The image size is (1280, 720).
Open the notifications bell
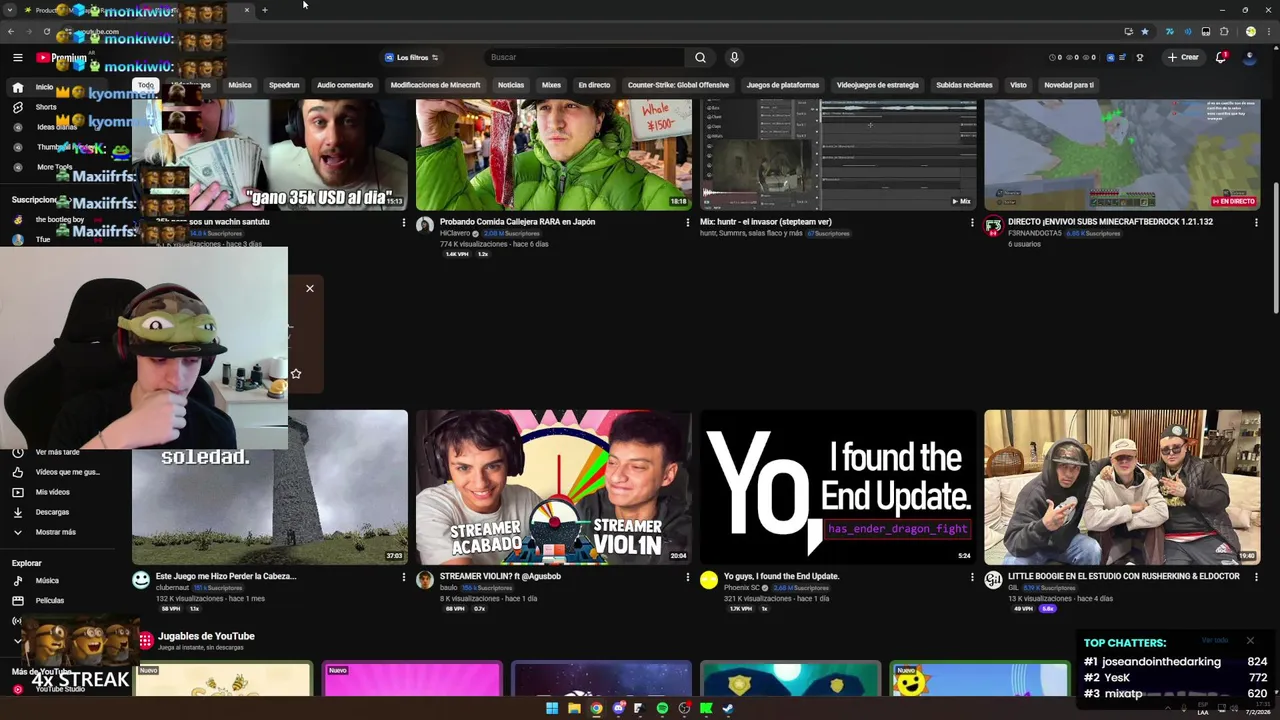pos(1220,57)
